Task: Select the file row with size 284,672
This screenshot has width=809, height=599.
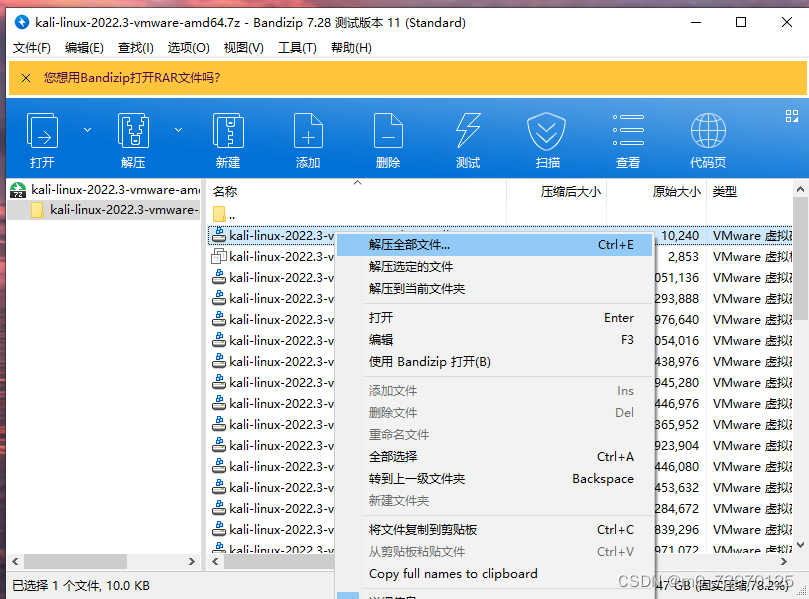Action: 500,509
